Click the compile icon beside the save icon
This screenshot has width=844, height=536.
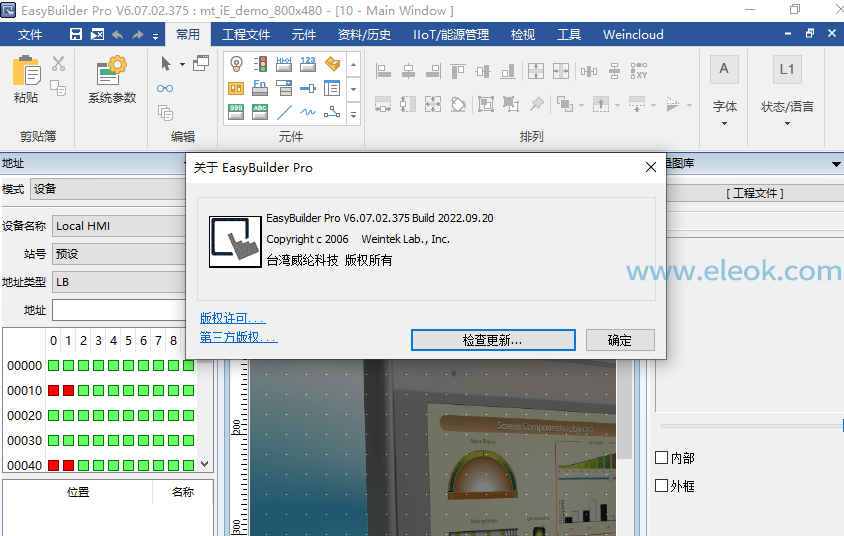click(97, 34)
